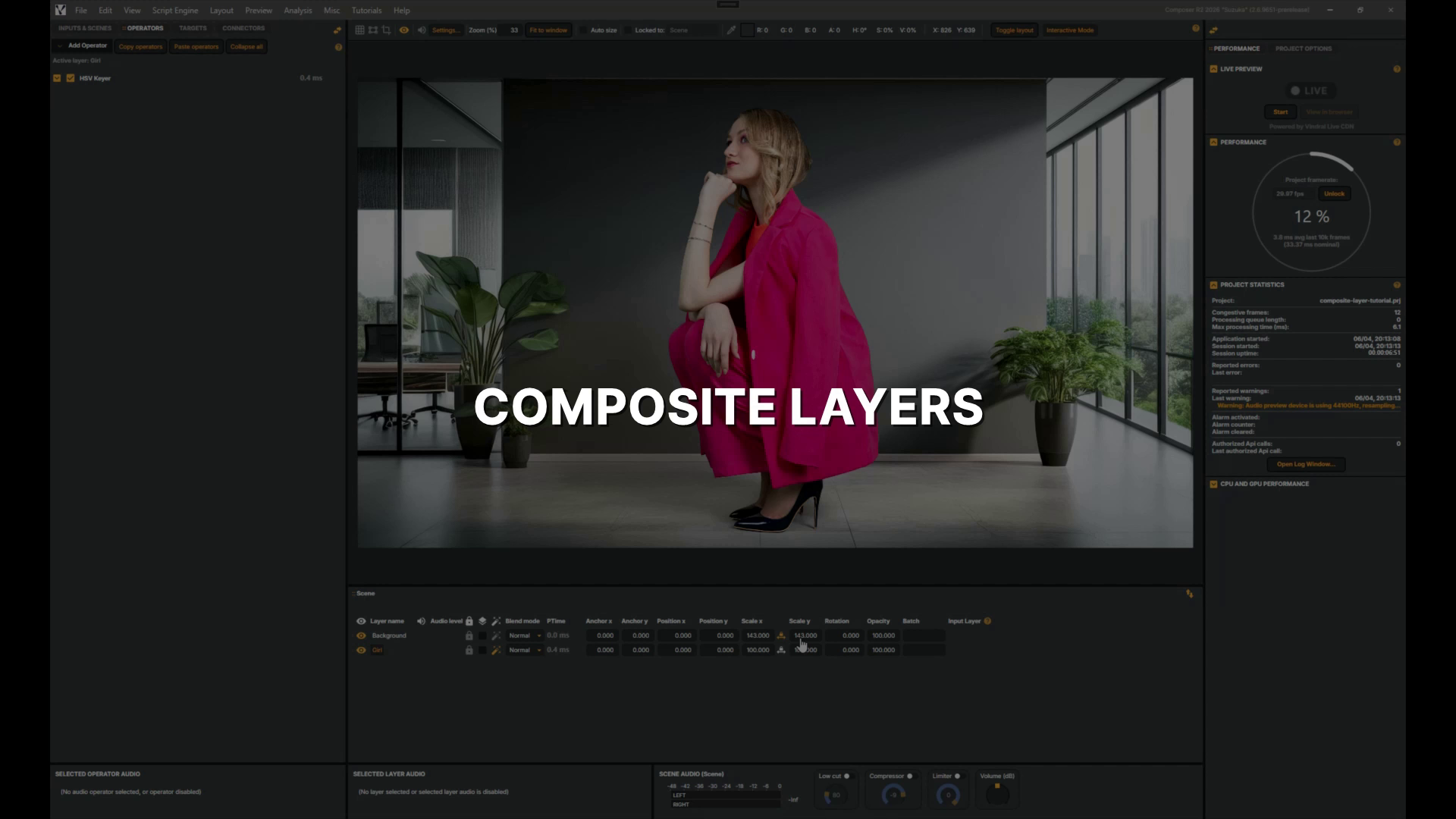This screenshot has width=1456, height=819.
Task: Switch to Inputs & Scenes tab
Action: (85, 28)
